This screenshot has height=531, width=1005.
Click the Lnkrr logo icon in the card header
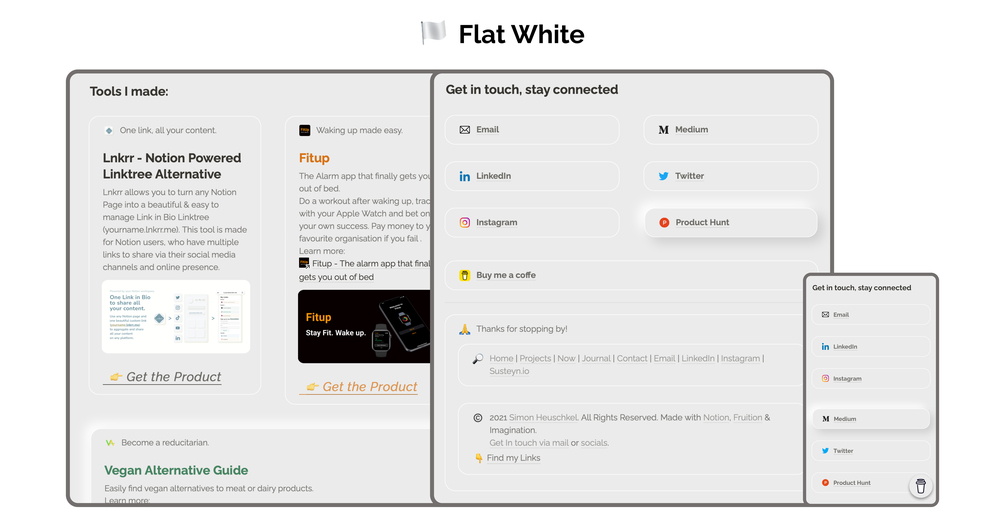click(109, 130)
